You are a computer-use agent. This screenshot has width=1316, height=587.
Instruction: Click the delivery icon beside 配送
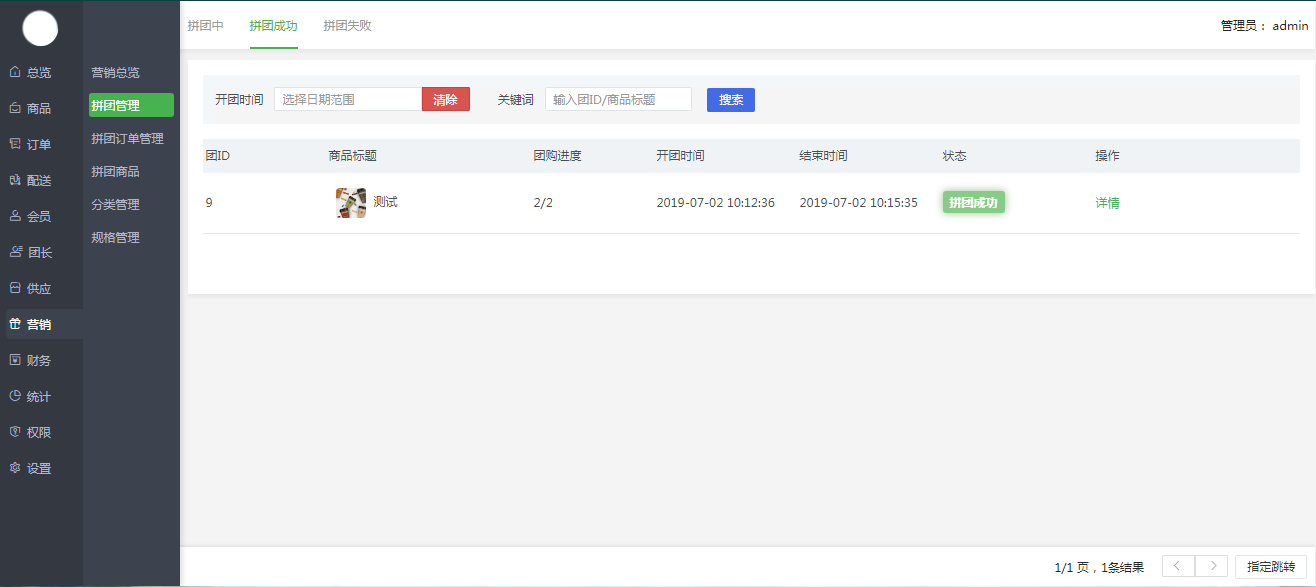[15, 180]
